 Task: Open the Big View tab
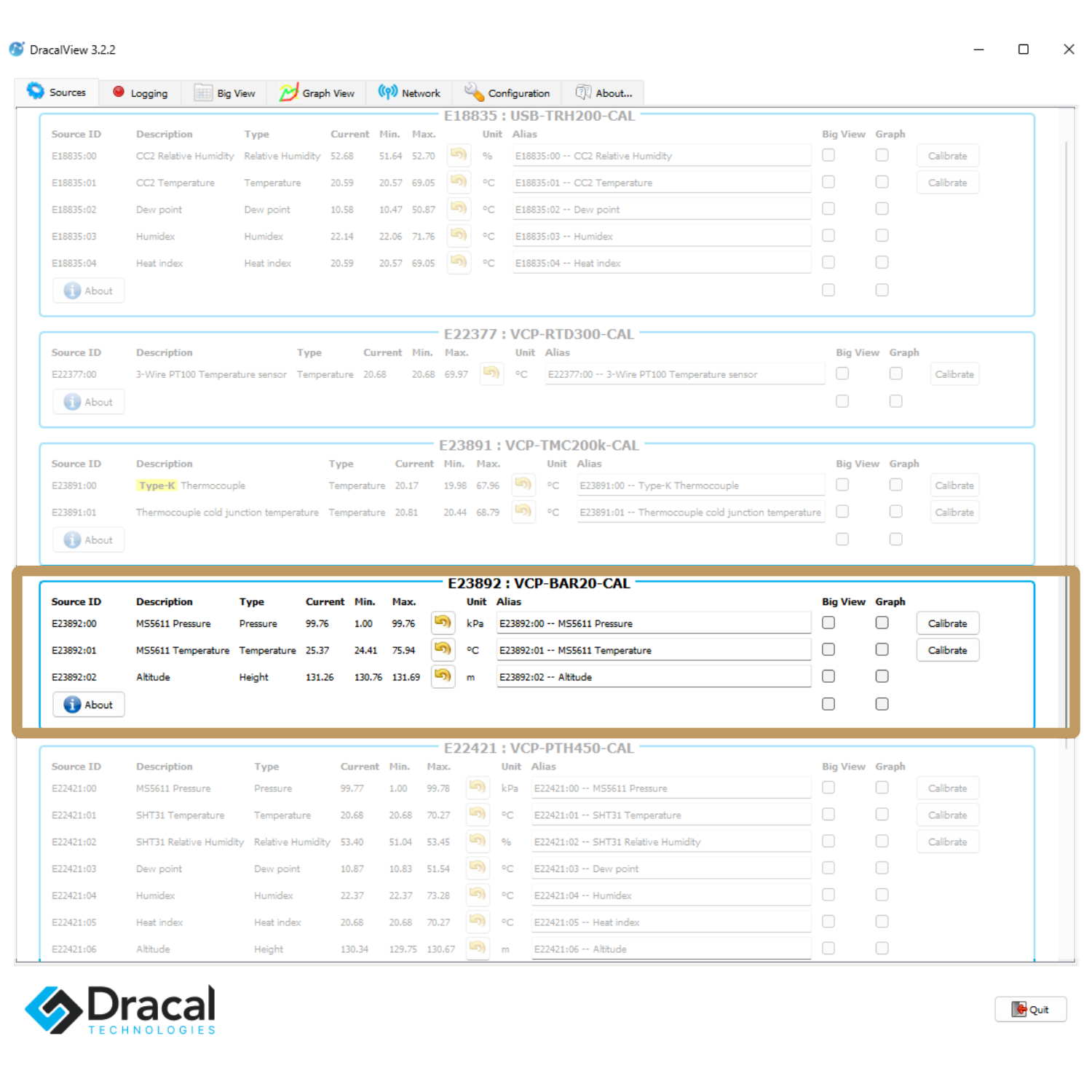point(224,92)
